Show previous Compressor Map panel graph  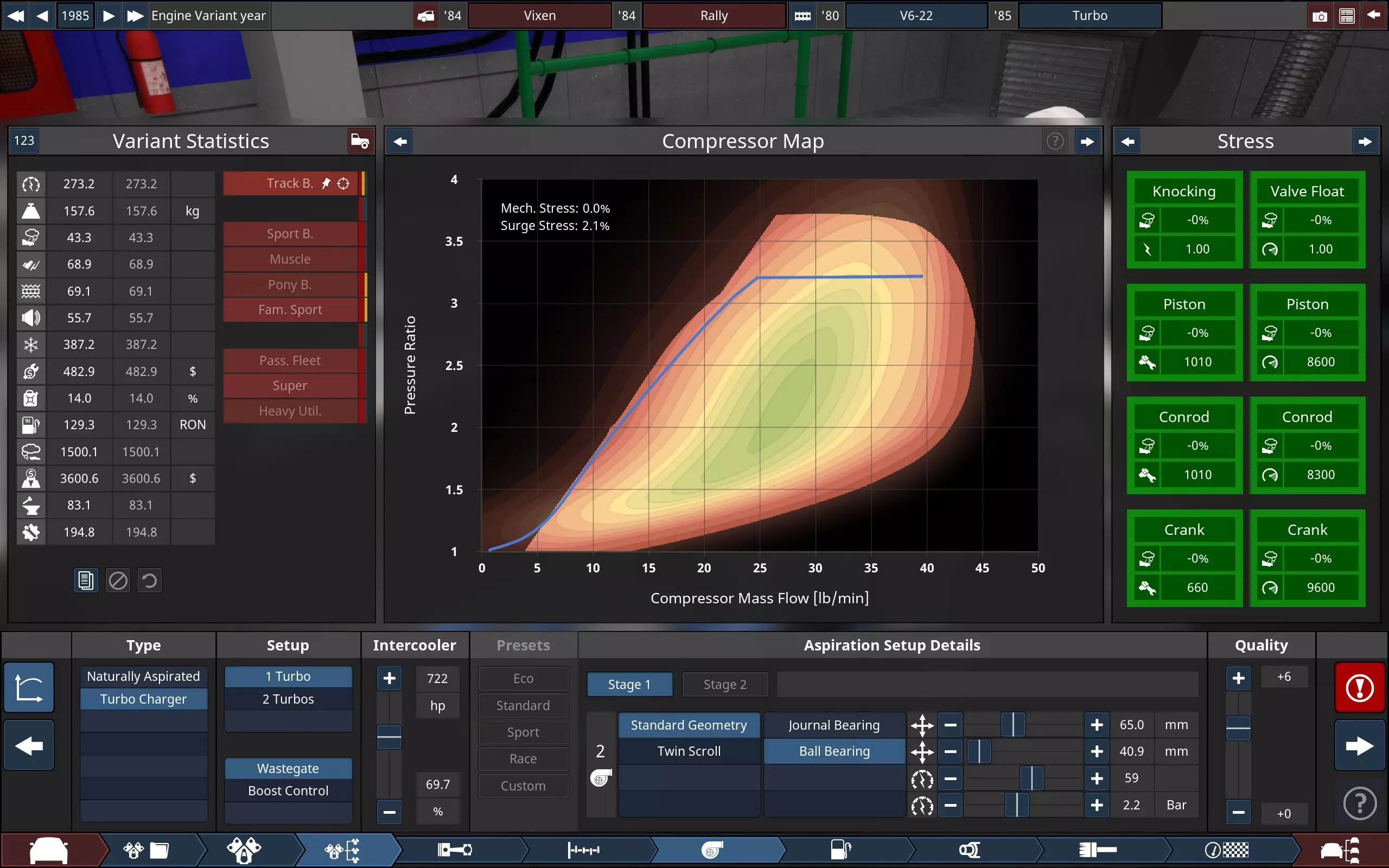[x=400, y=141]
